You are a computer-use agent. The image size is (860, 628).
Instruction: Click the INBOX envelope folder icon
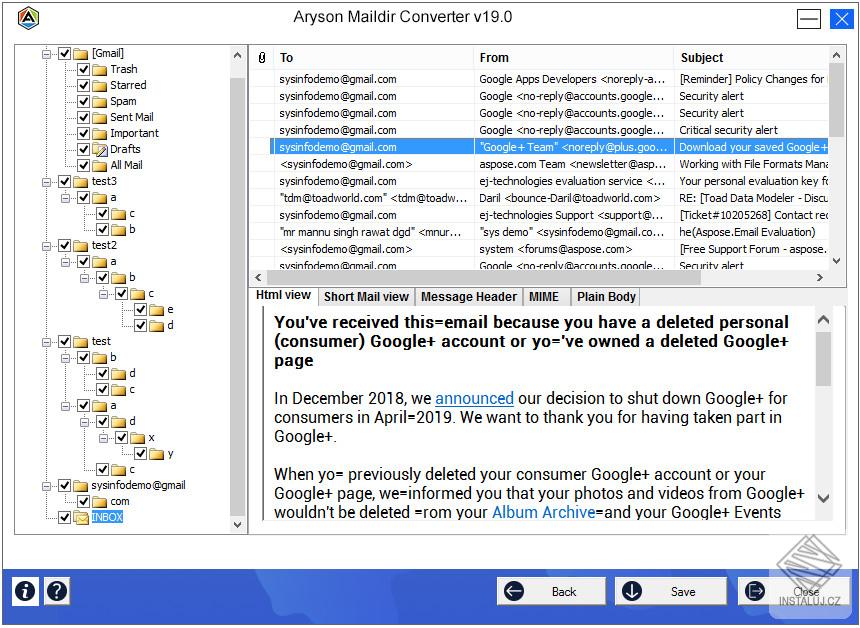pyautogui.click(x=81, y=517)
